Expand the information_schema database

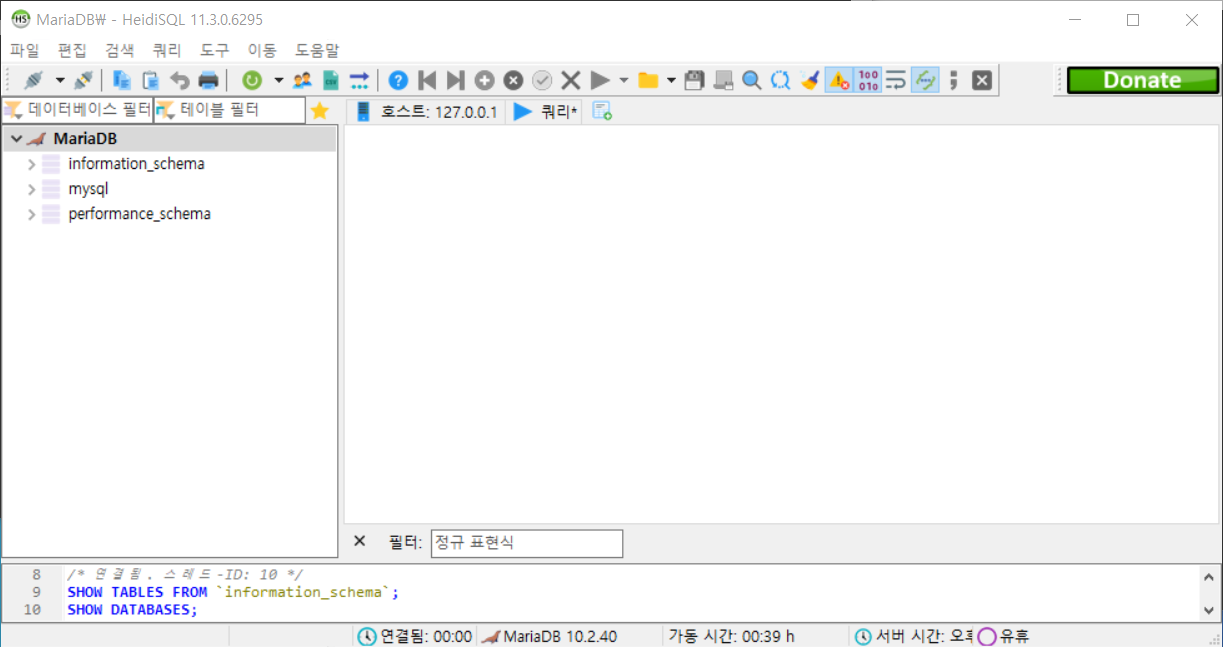point(31,164)
